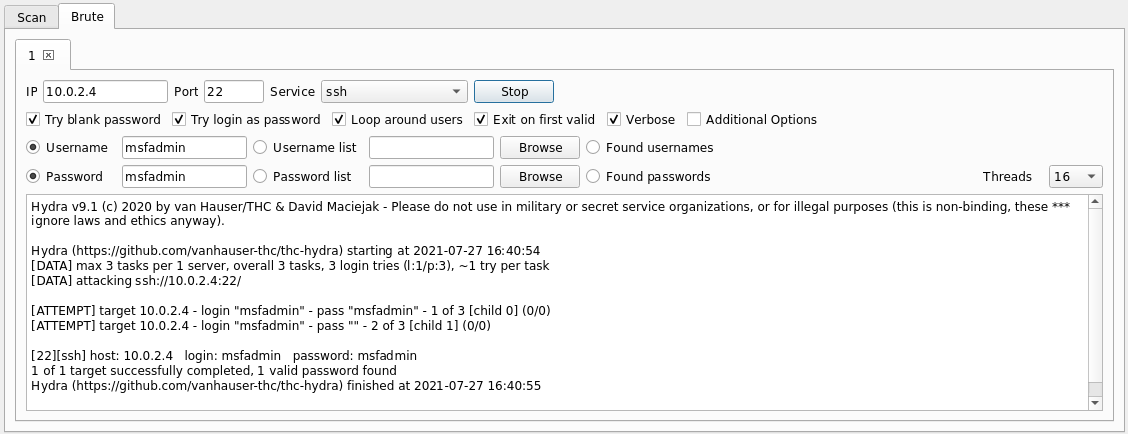Click the IP address input field
Viewport: 1128px width, 434px height.
[105, 92]
